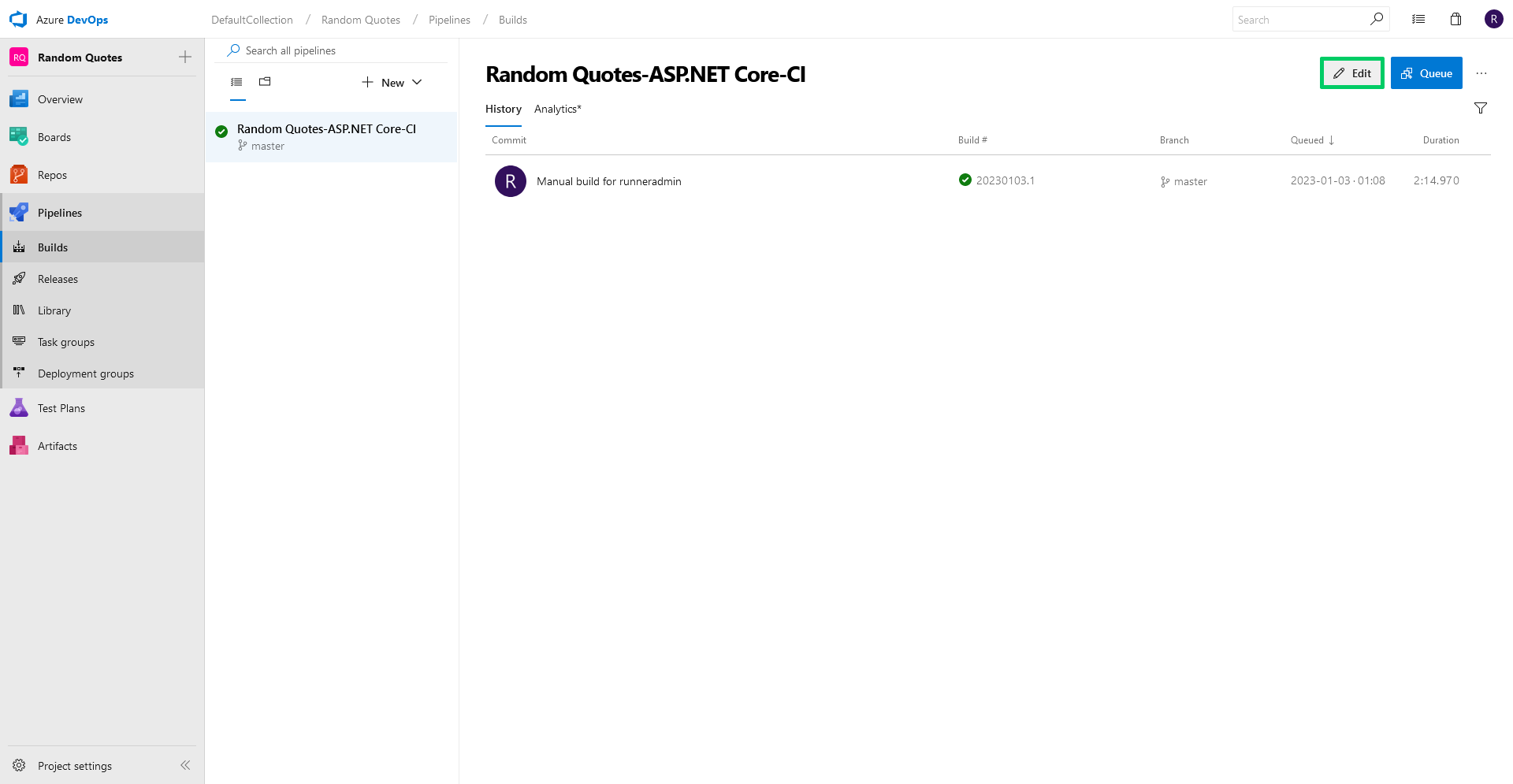
Task: Click DefaultCollection breadcrumb
Action: [x=252, y=20]
